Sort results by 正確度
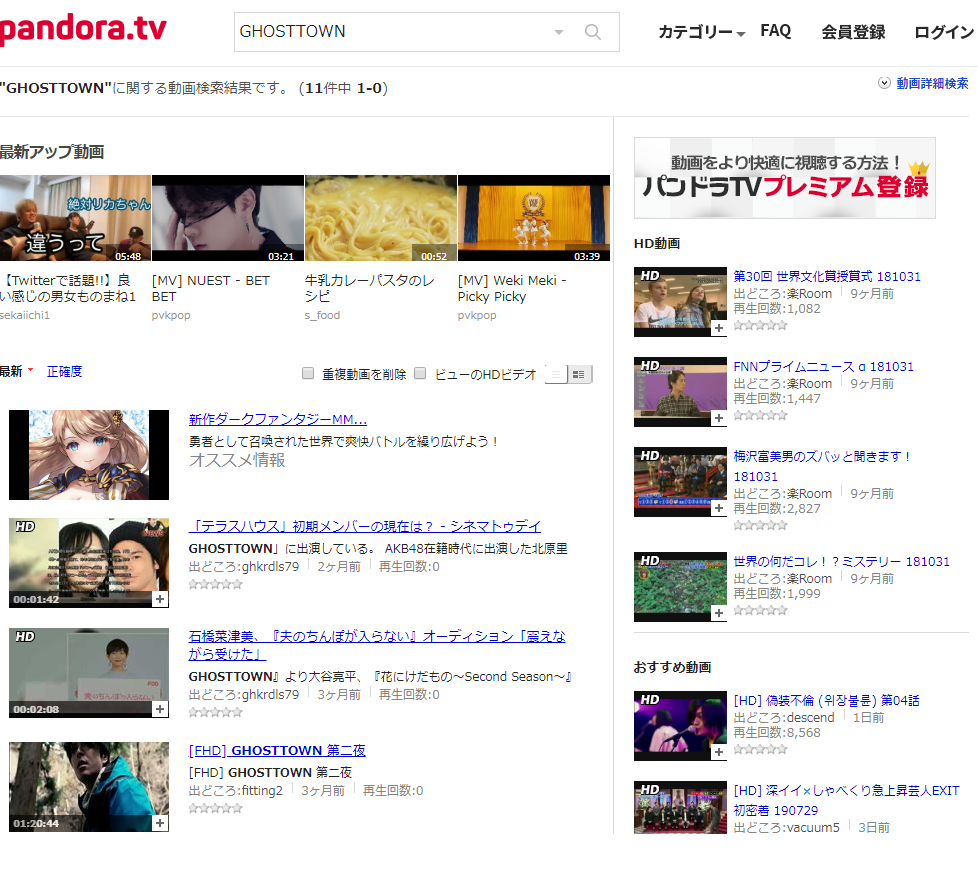 pyautogui.click(x=64, y=371)
